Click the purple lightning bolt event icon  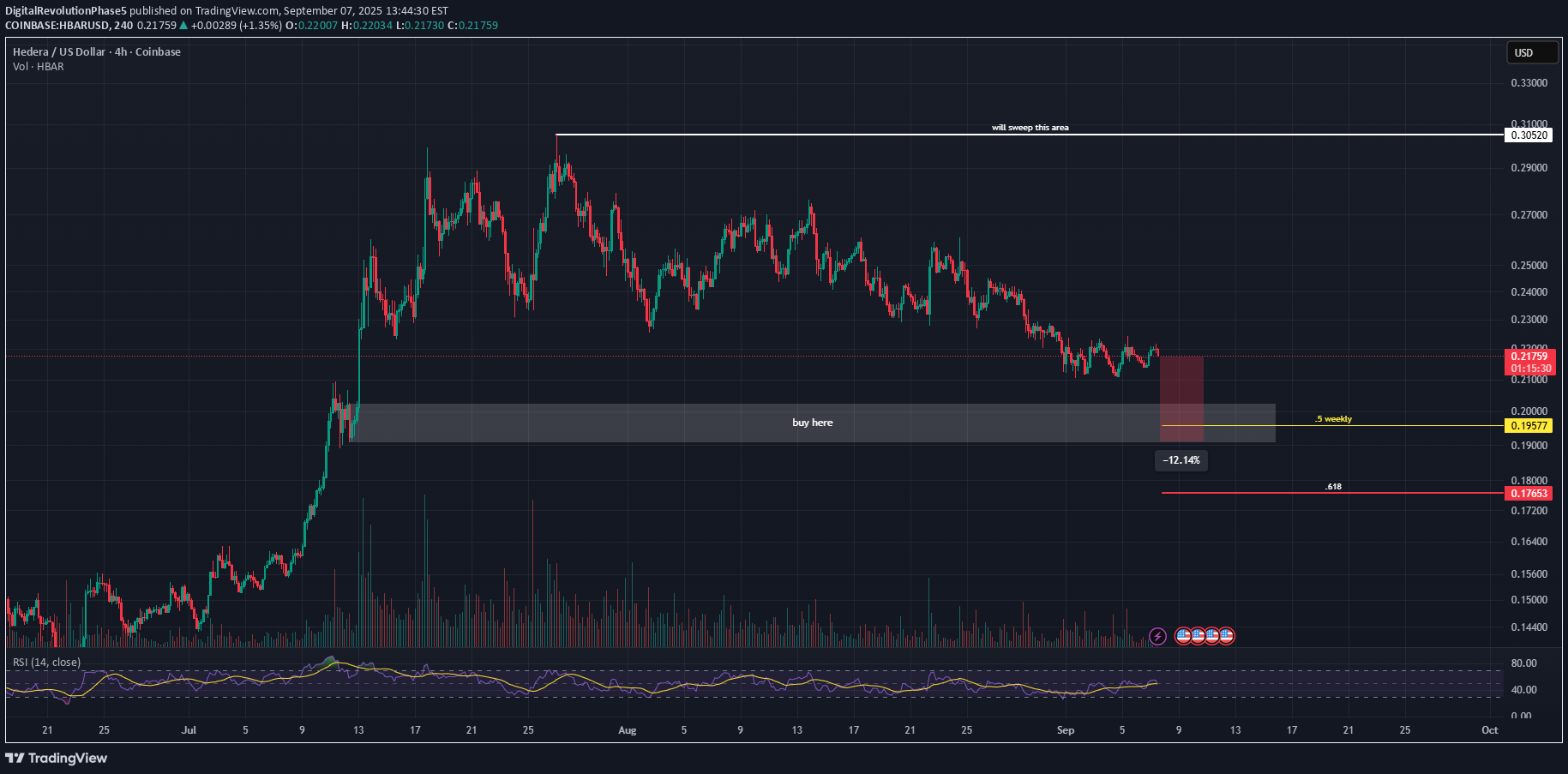click(x=1157, y=636)
